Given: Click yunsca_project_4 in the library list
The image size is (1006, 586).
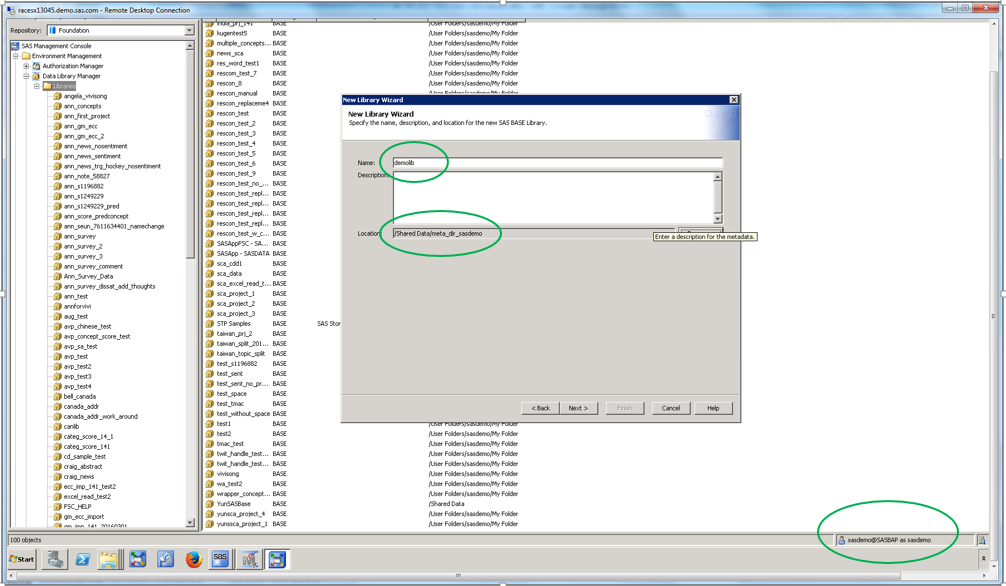Looking at the screenshot, I should click(x=241, y=514).
